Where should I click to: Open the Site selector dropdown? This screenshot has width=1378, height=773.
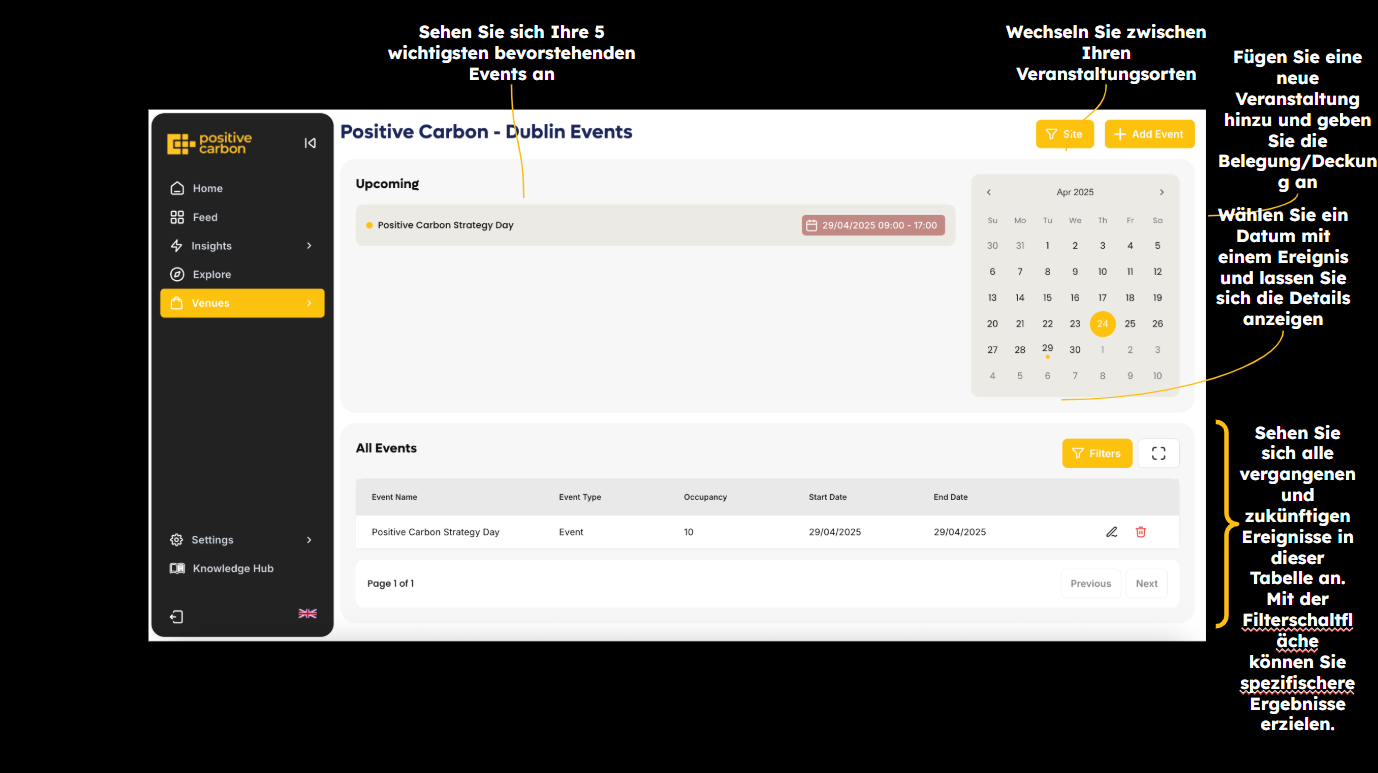pos(1064,134)
